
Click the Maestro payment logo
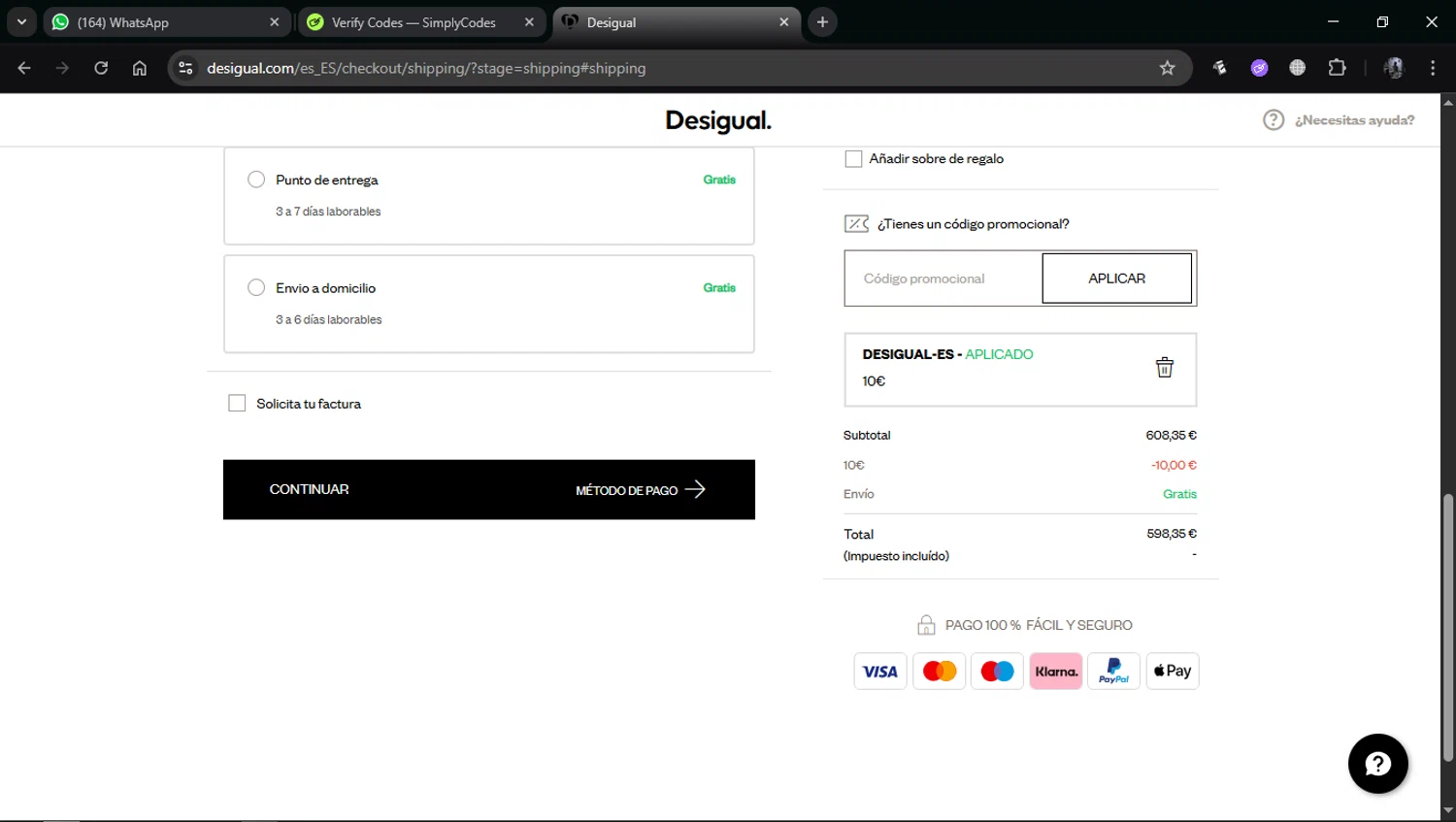(x=997, y=672)
